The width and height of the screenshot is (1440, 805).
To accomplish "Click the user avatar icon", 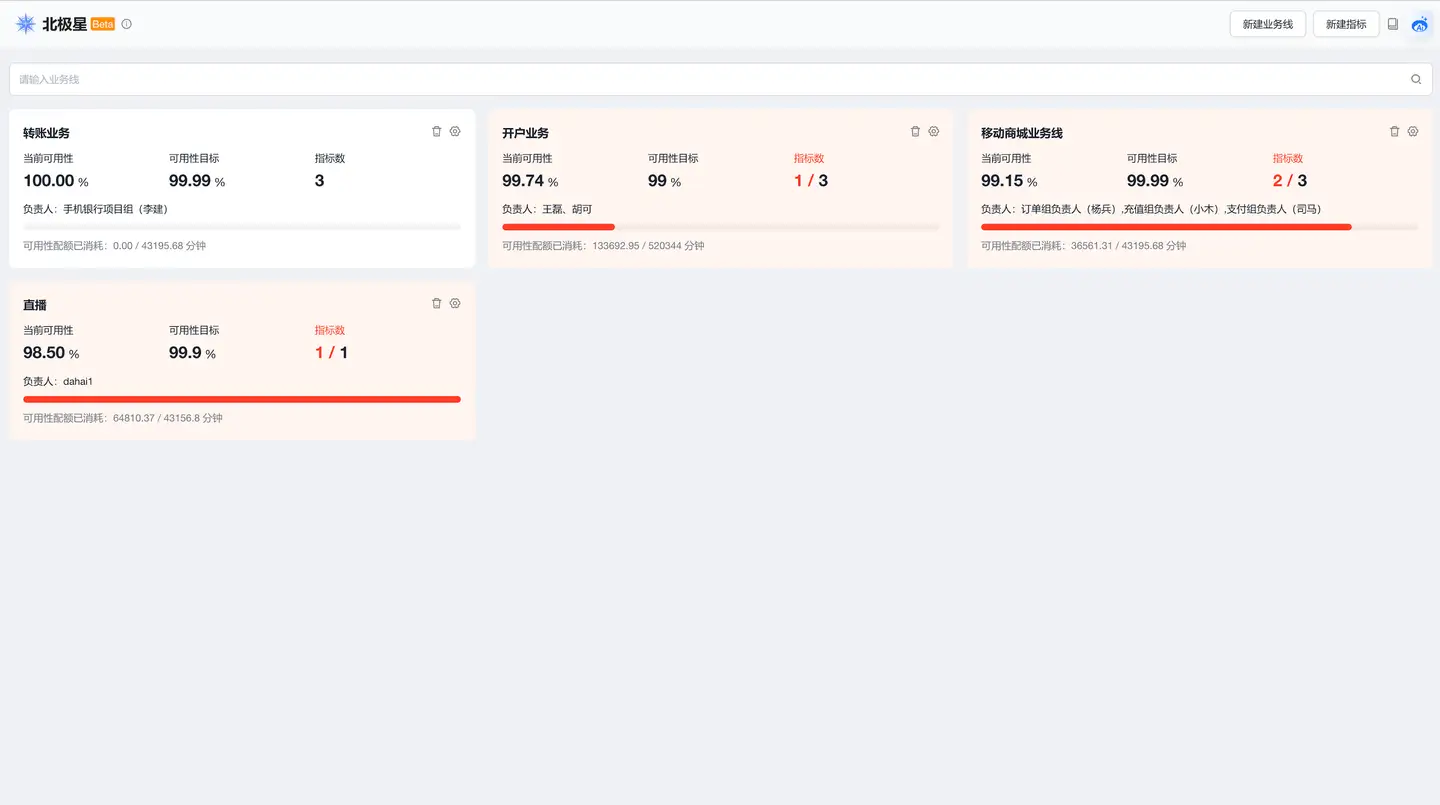I will (1420, 24).
